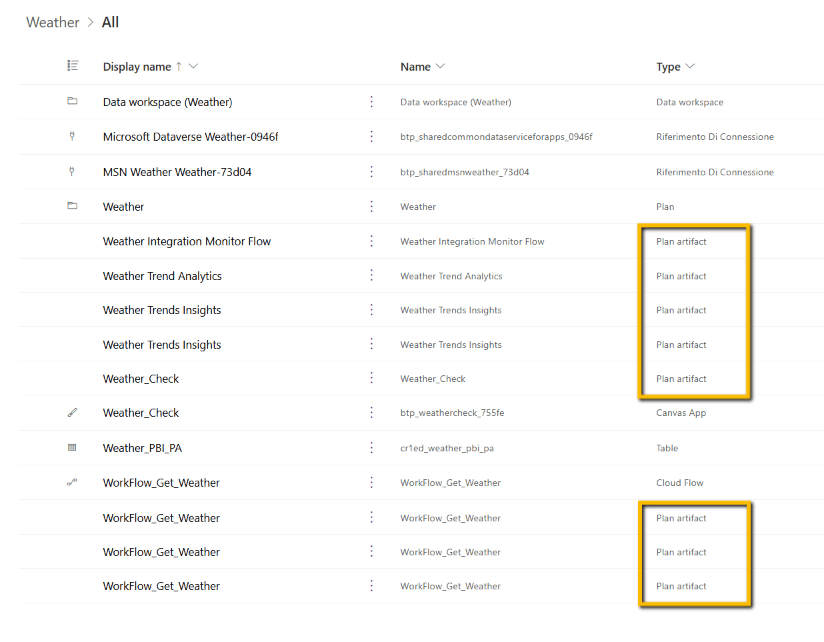The image size is (824, 642).
Task: Click the flow icon of the WorkFlow_Get_Weather cloud flow
Action: pos(72,483)
